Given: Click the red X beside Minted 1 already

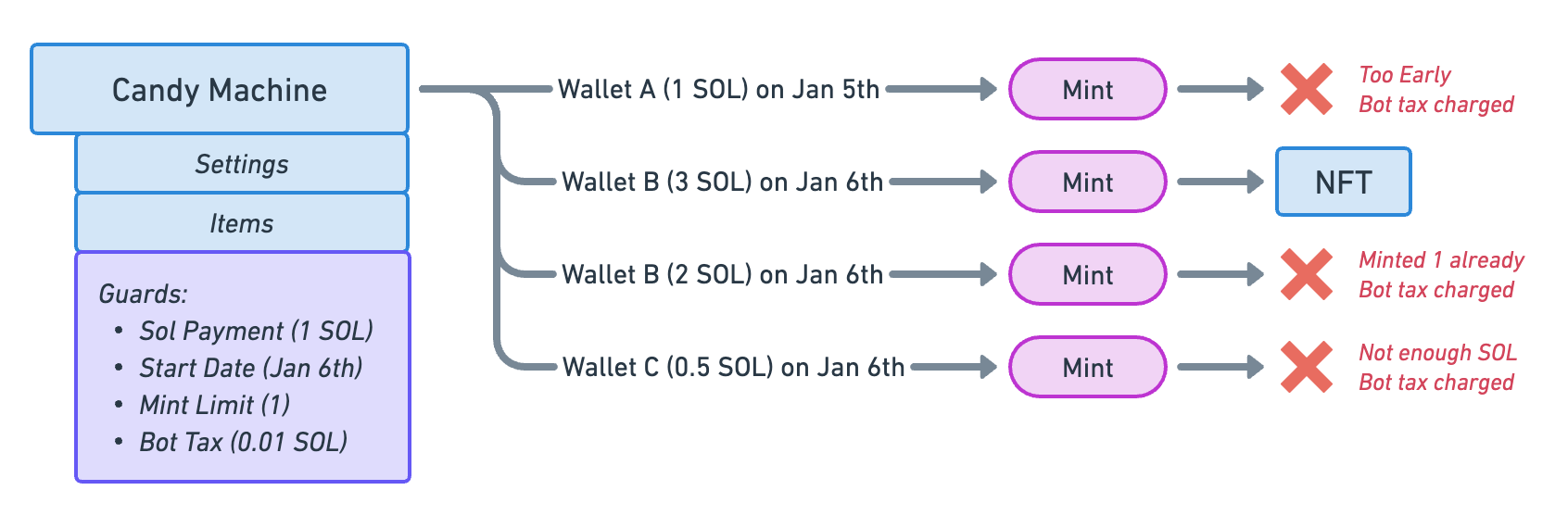Looking at the screenshot, I should coord(1307,274).
